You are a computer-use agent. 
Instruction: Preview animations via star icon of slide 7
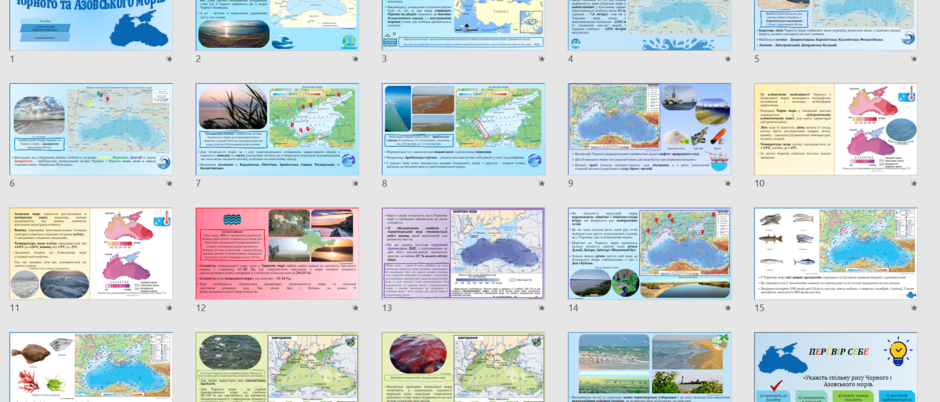point(355,183)
